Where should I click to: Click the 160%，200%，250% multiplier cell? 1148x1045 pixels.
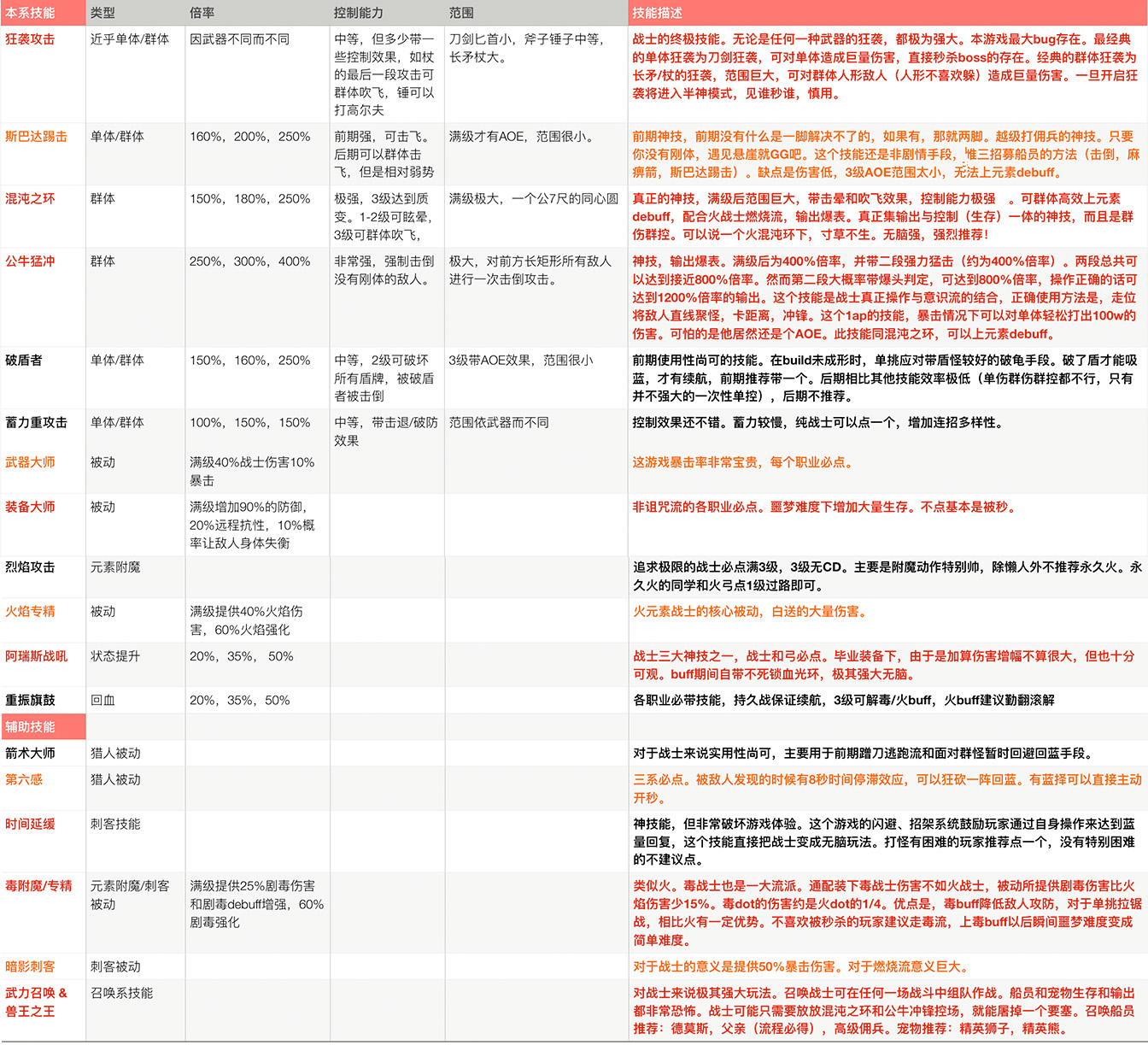tap(257, 154)
